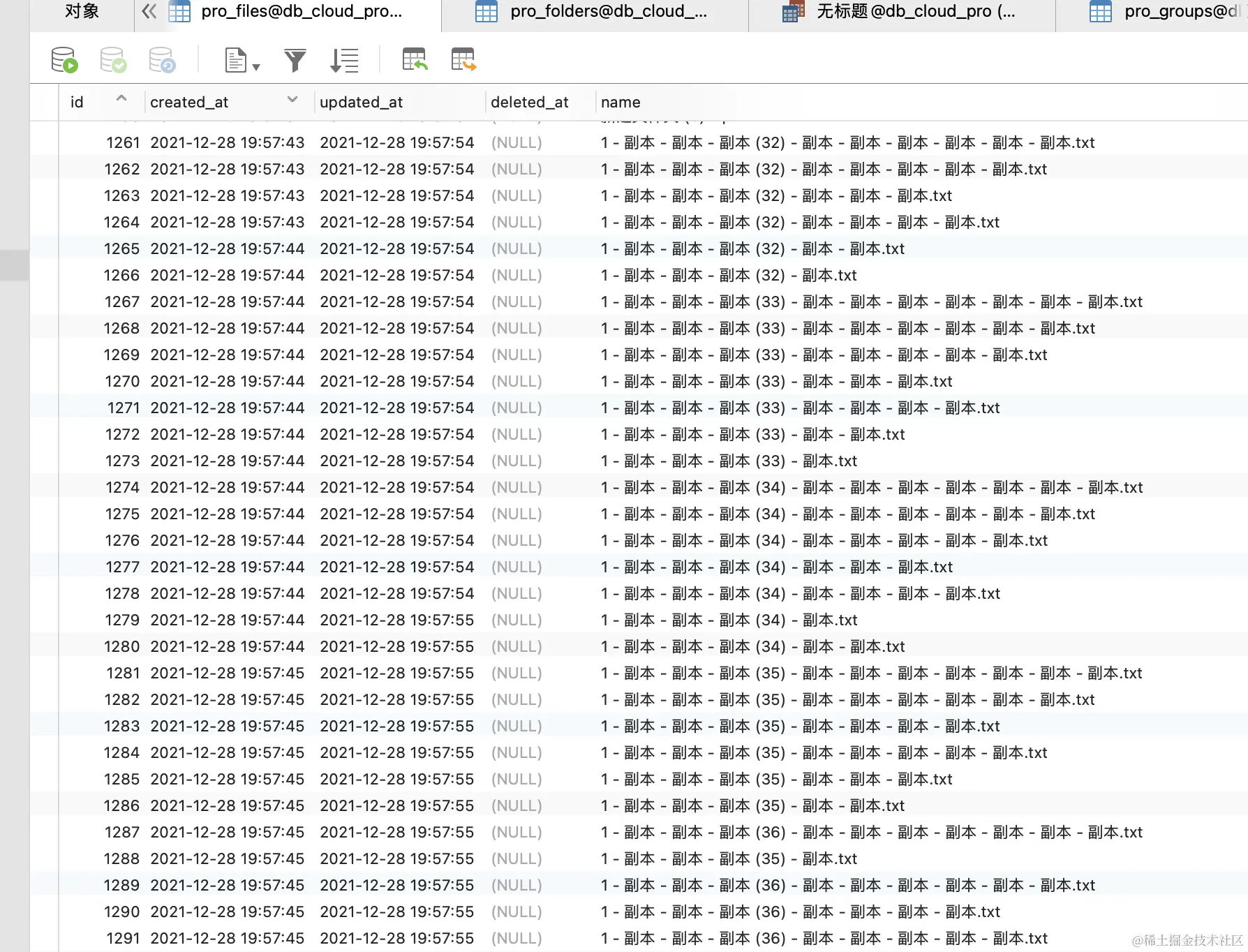Click the rollback transaction icon
Screen dimensions: 1248x952
pyautogui.click(x=162, y=60)
